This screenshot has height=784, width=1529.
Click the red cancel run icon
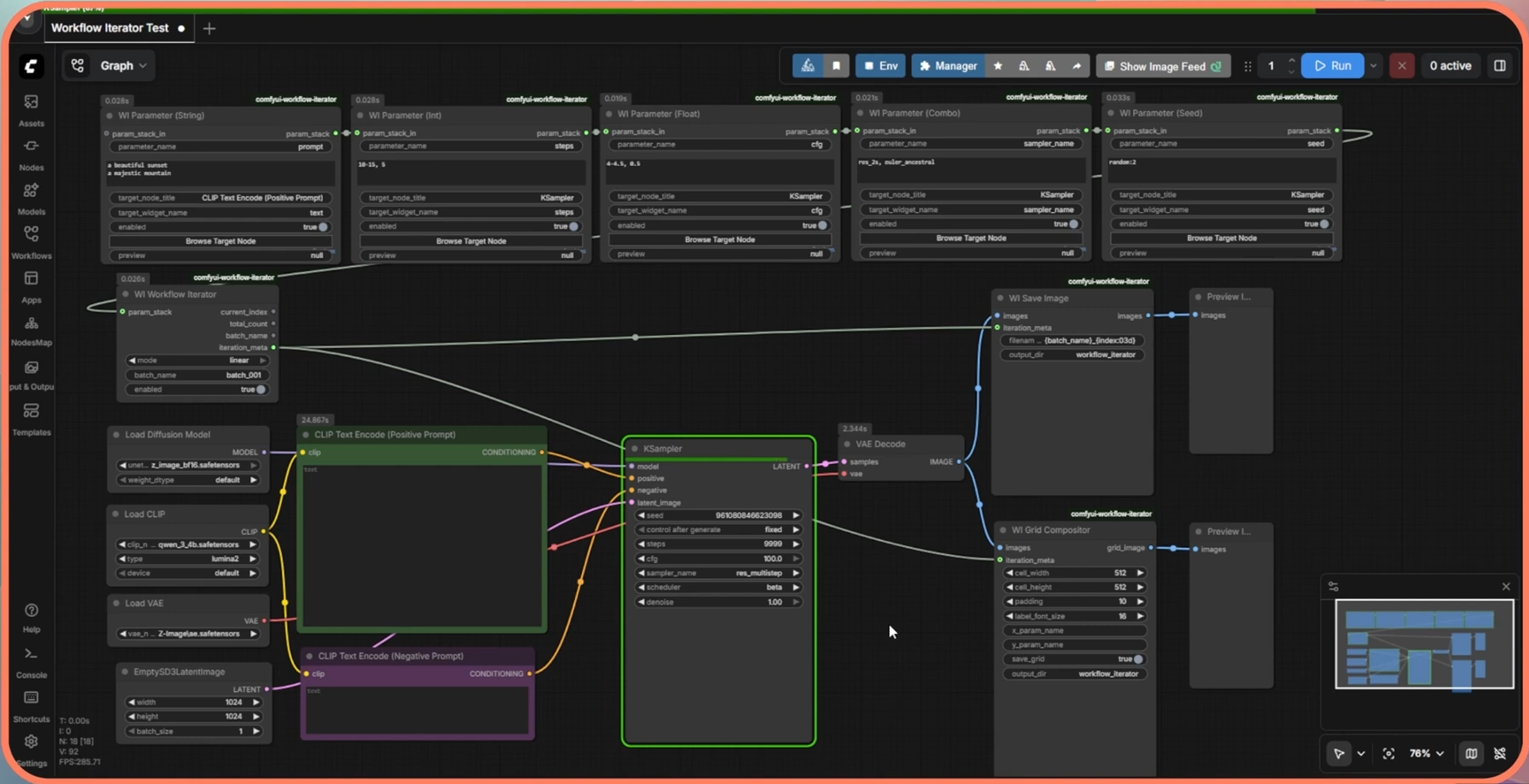[x=1401, y=66]
